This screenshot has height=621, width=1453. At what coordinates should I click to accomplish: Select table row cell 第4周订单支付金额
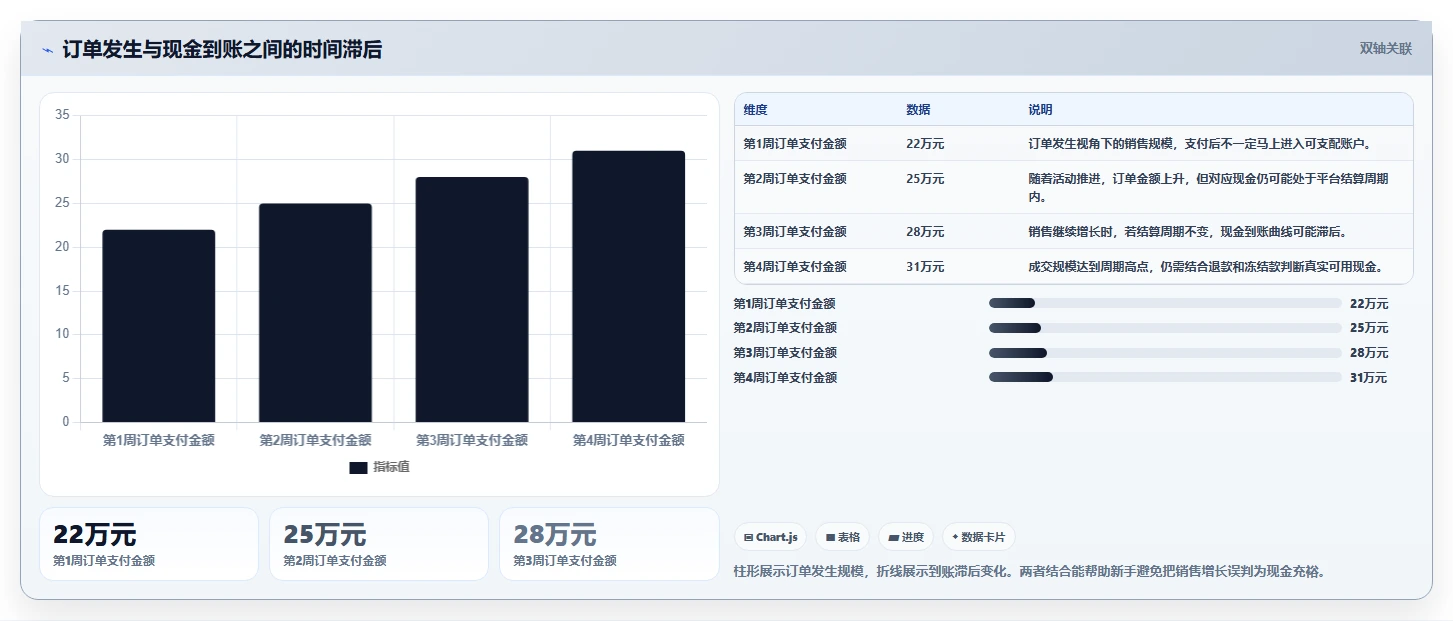click(x=795, y=267)
